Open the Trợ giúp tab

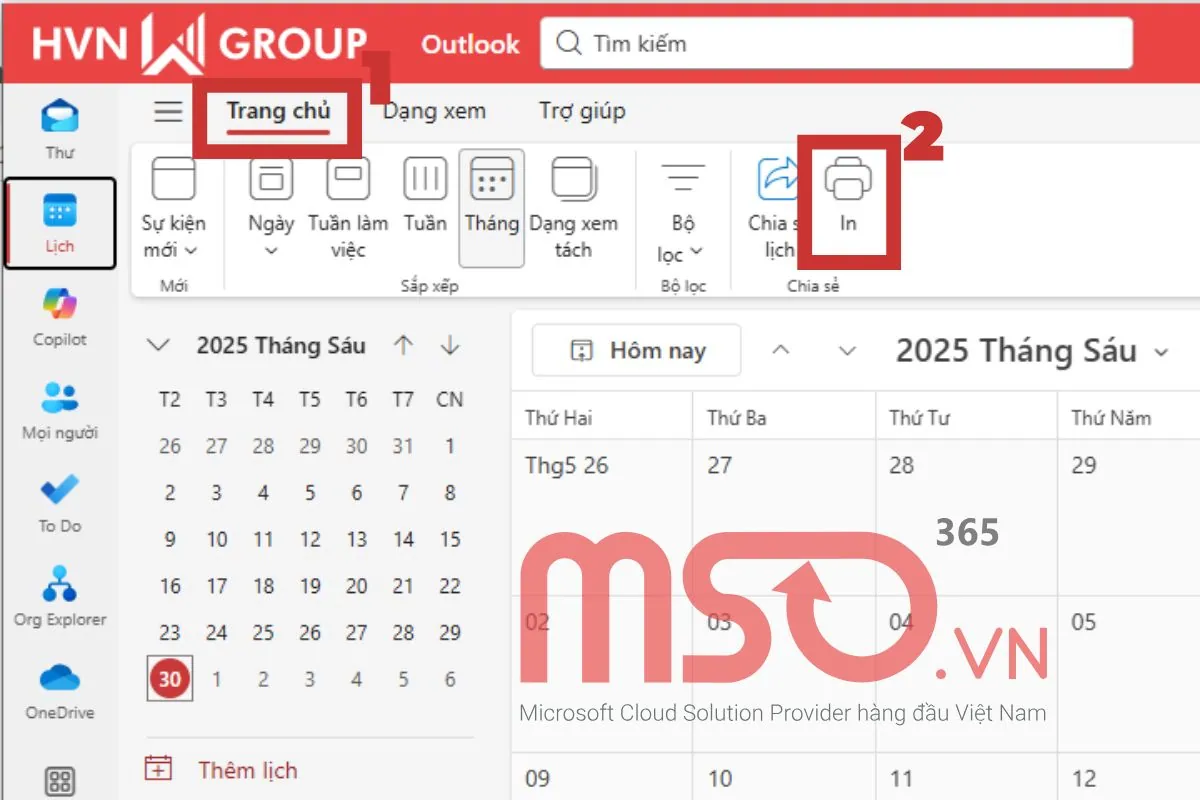[x=581, y=111]
